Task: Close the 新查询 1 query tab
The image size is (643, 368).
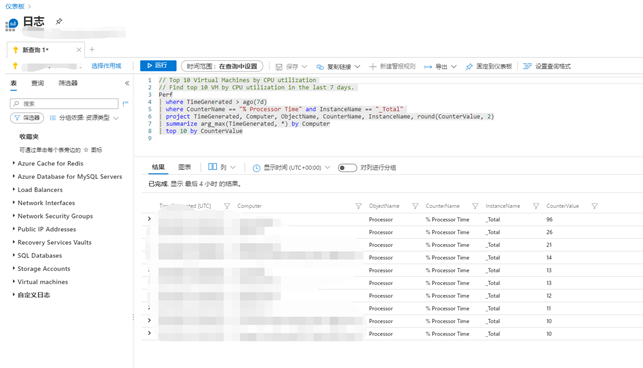Action: click(x=79, y=50)
